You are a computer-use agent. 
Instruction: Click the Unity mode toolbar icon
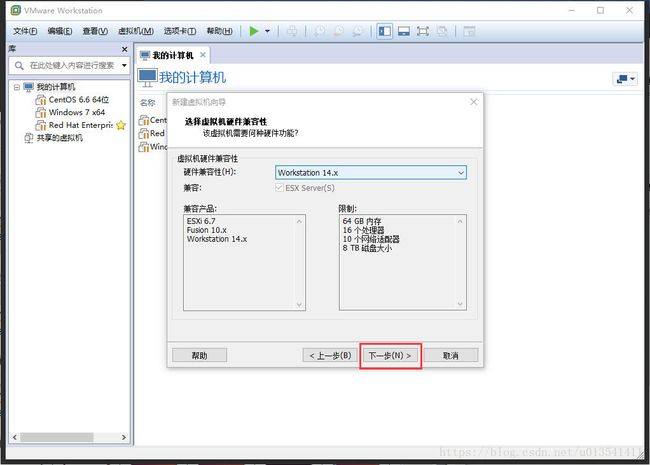(x=442, y=31)
